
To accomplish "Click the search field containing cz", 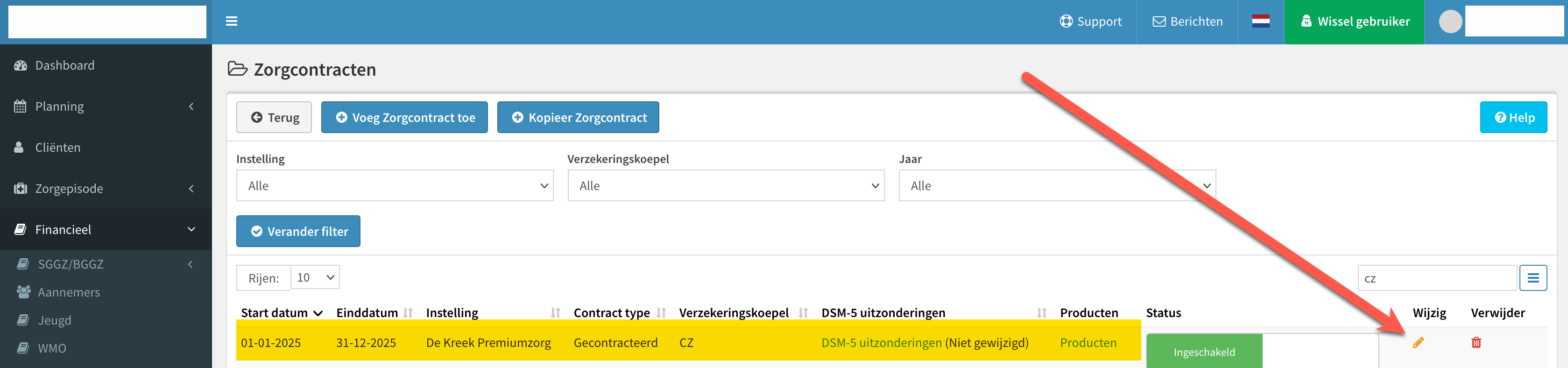I will pyautogui.click(x=1436, y=278).
